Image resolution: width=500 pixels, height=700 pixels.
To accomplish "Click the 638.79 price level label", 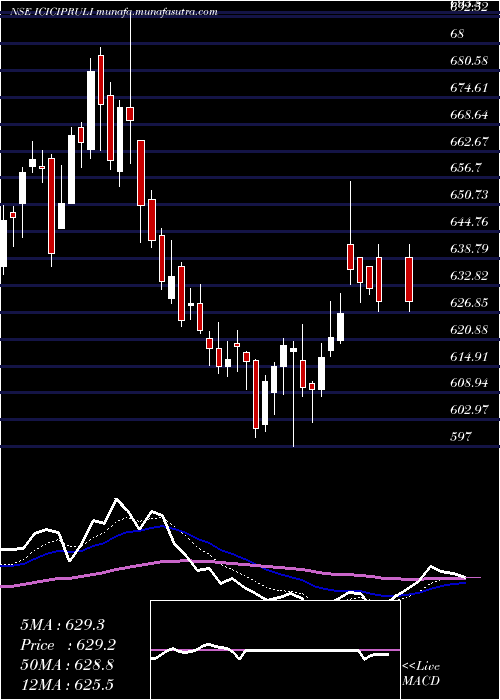I will [469, 248].
